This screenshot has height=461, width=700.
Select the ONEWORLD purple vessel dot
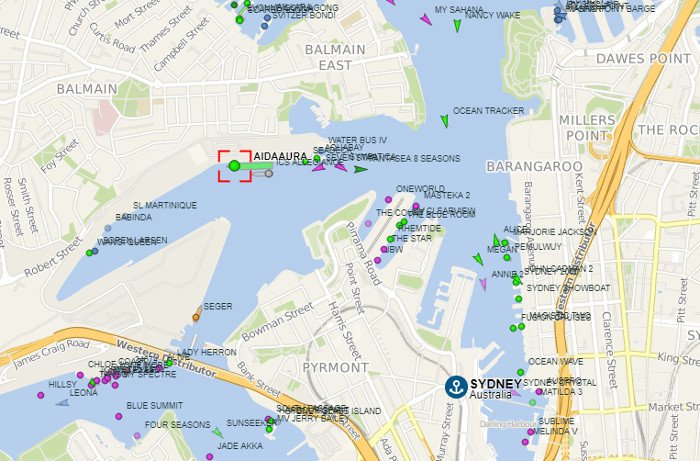(x=388, y=199)
